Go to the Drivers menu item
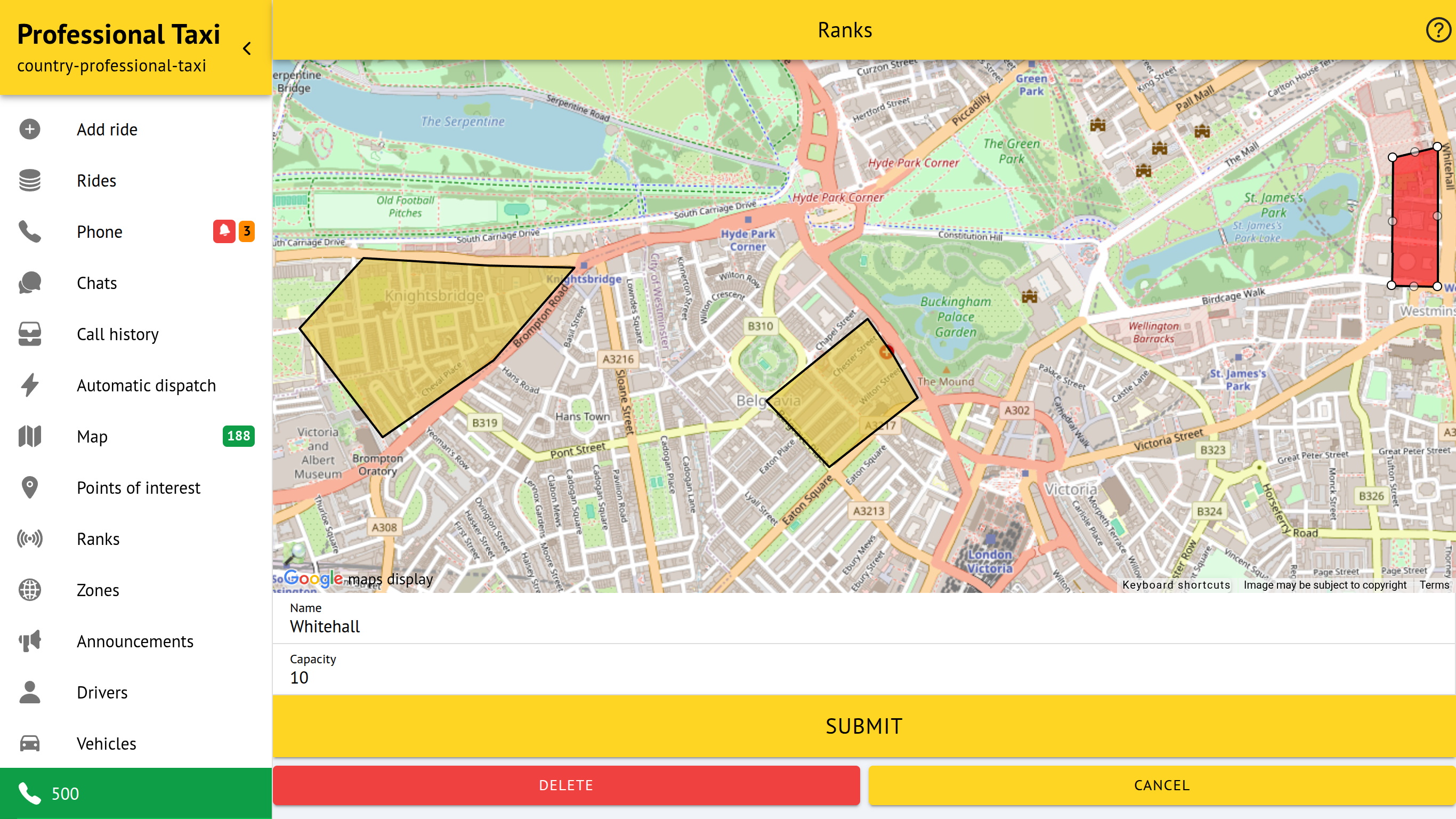 click(102, 692)
